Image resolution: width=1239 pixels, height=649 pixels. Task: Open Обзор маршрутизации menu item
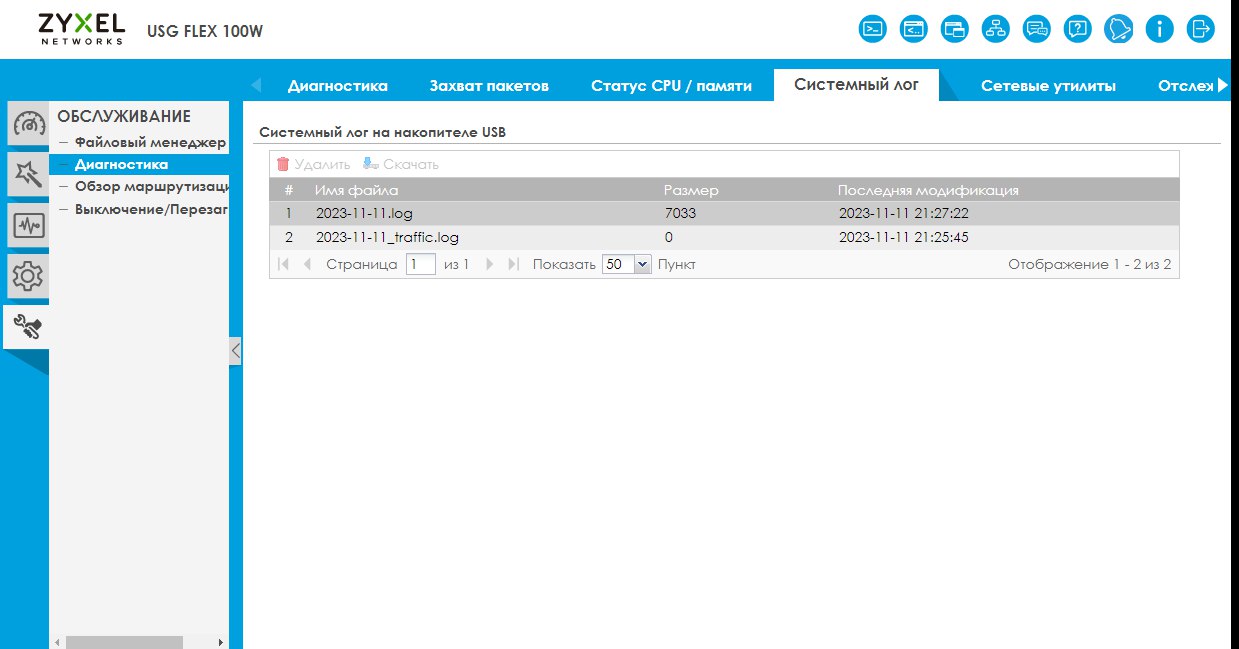151,186
